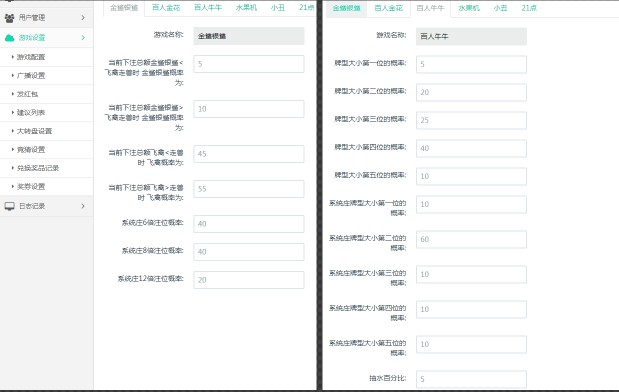Click the 系统庄12倍注位概率 field
The image size is (619, 392).
coord(249,280)
